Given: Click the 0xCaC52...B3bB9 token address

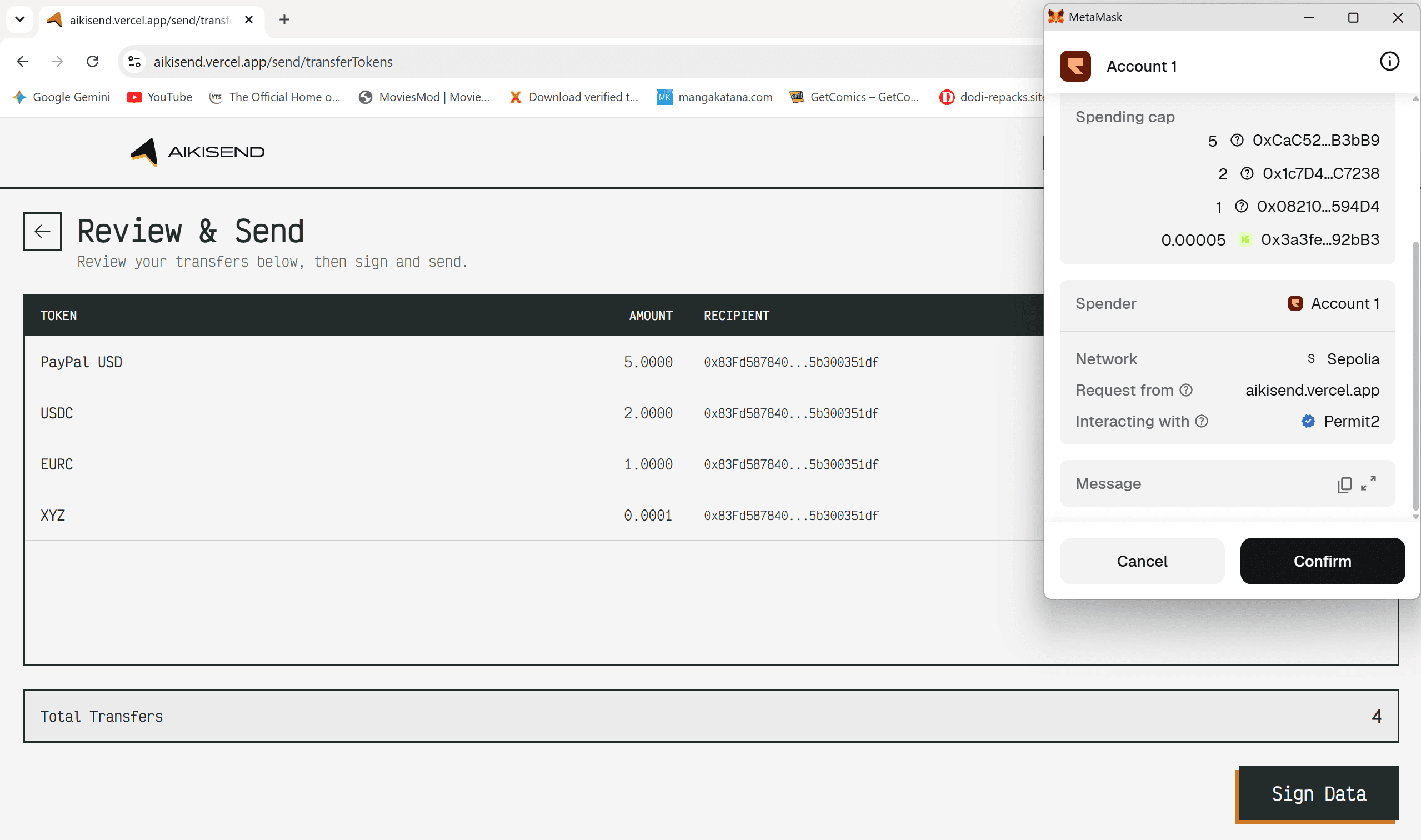Looking at the screenshot, I should 1316,140.
